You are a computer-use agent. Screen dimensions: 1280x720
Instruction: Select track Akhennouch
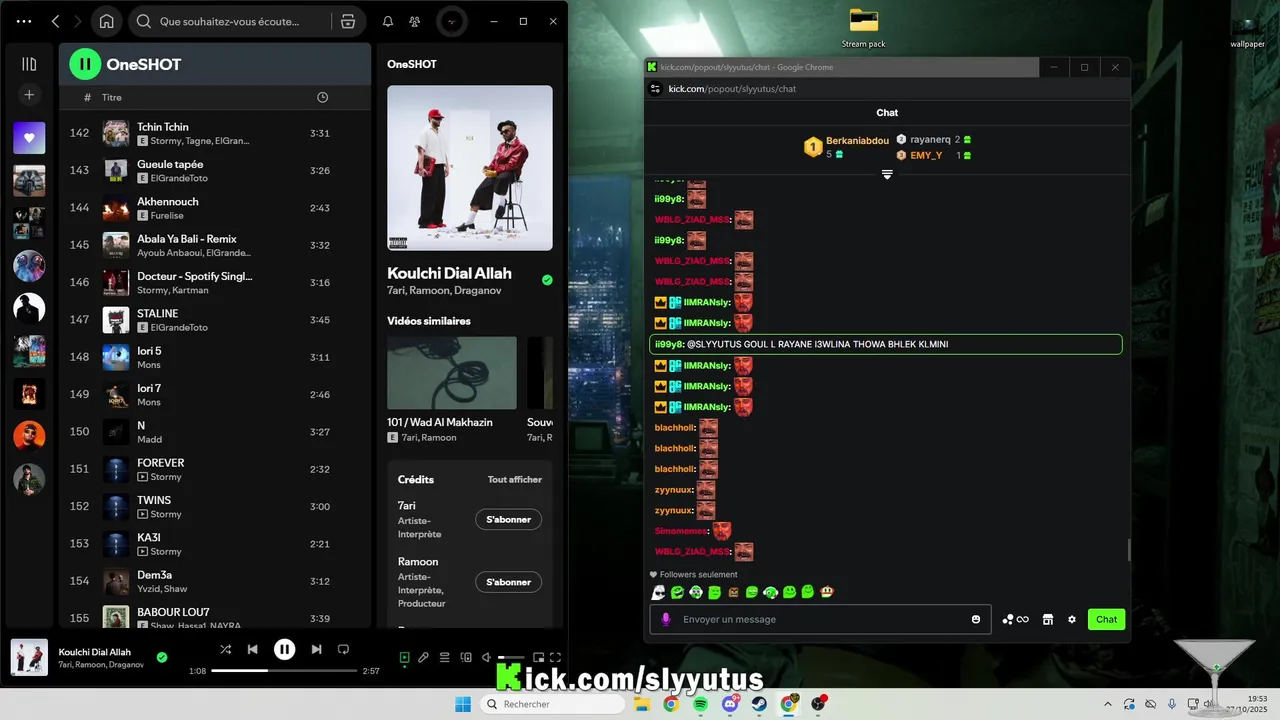coord(215,207)
